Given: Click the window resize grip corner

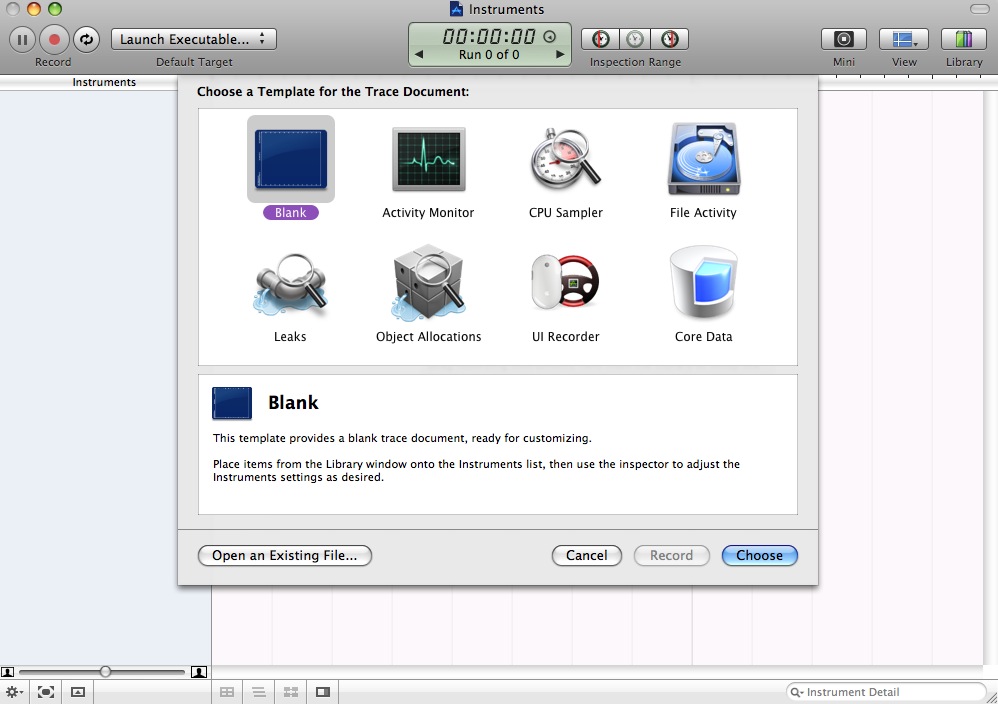Looking at the screenshot, I should point(991,697).
